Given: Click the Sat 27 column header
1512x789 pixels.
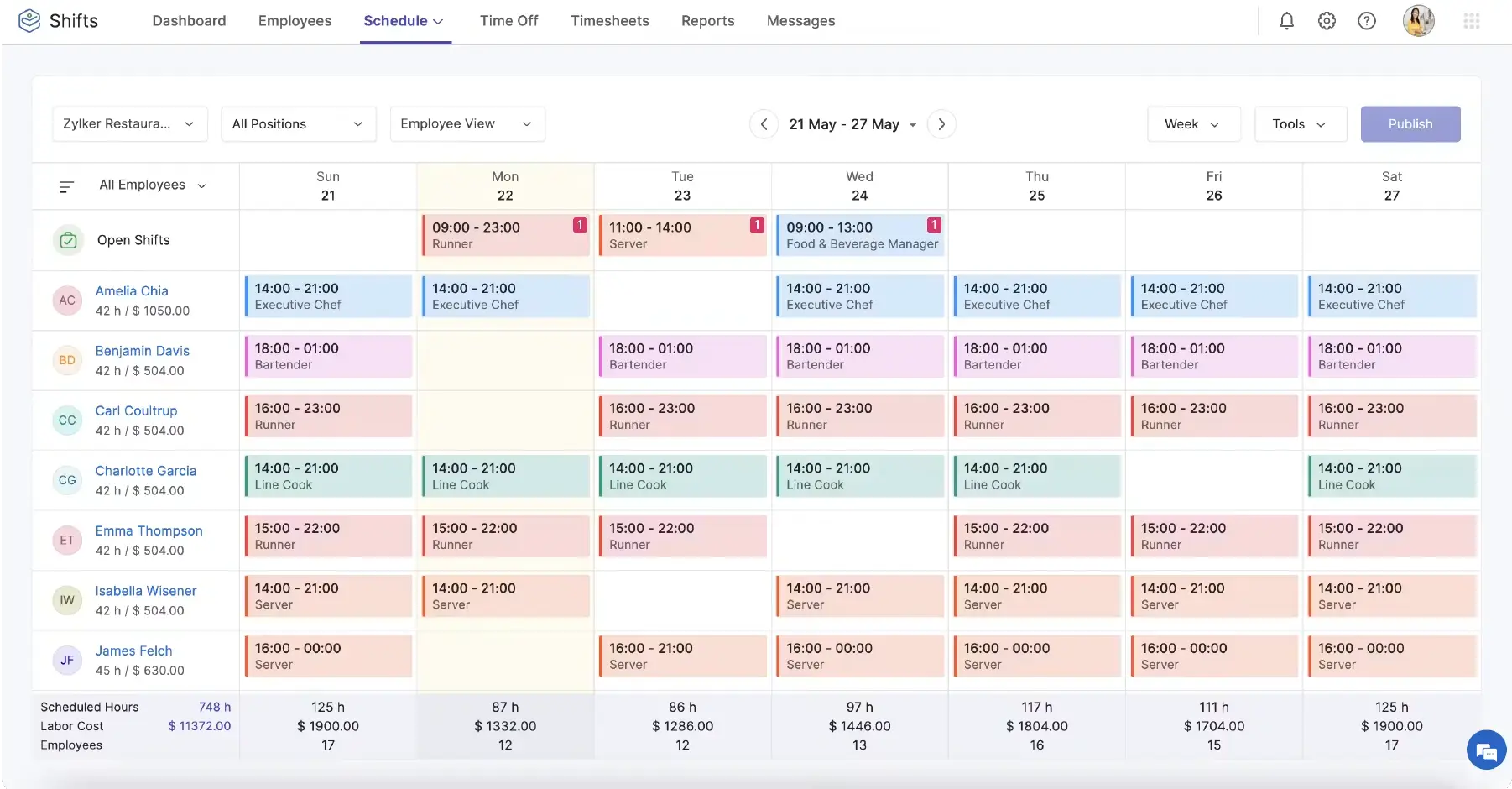Looking at the screenshot, I should click(x=1392, y=186).
